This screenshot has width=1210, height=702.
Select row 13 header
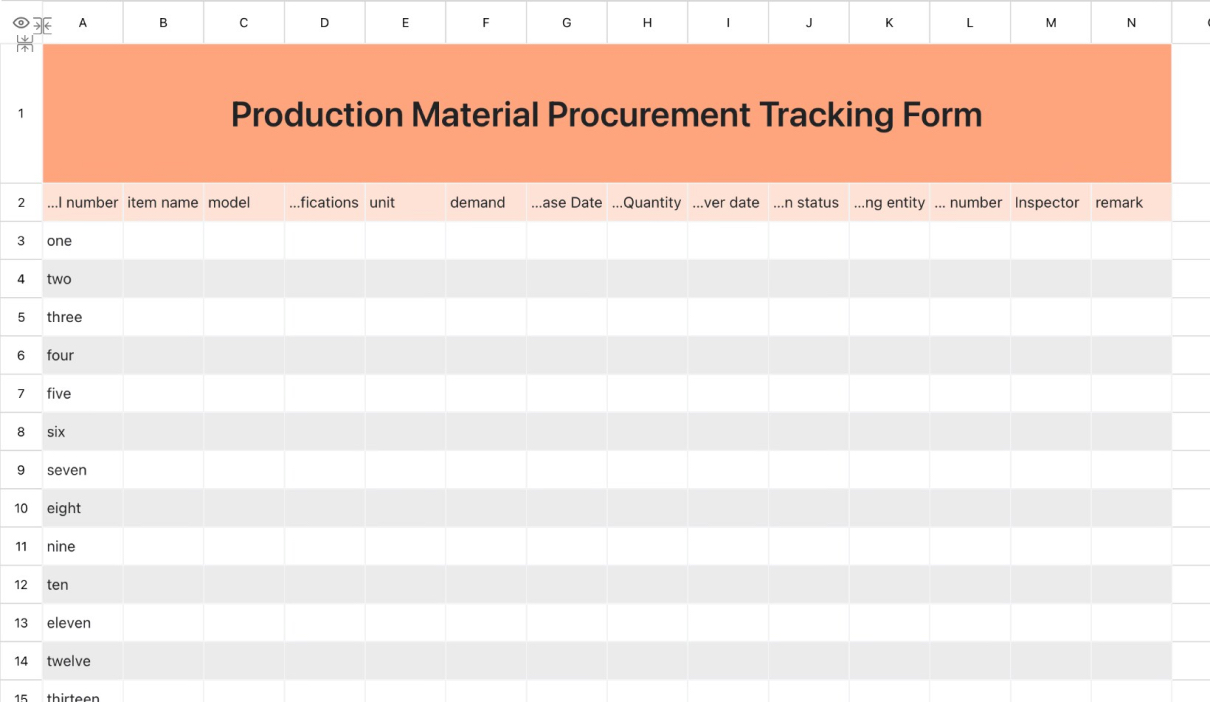[x=21, y=623]
